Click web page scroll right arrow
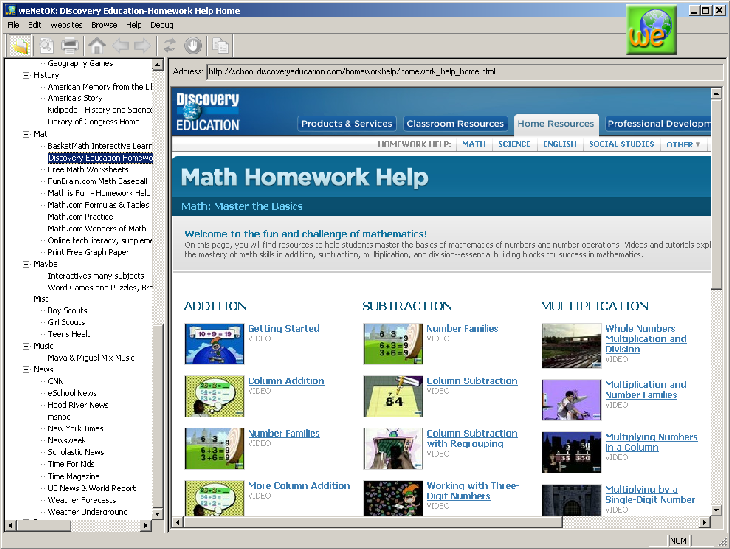 click(705, 522)
